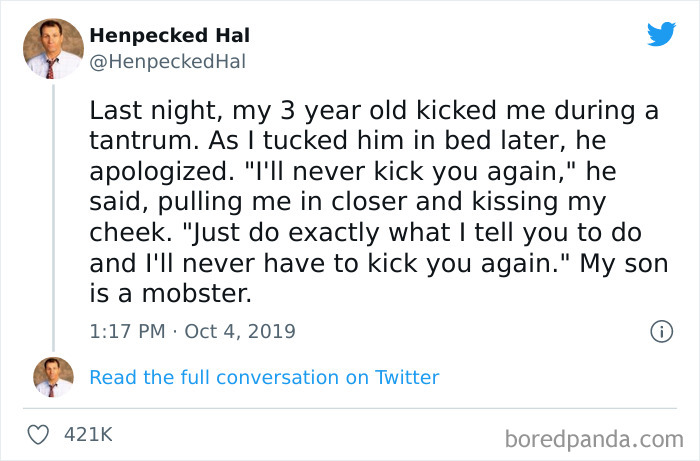Select the Oct 4, 2019 date
The width and height of the screenshot is (700, 461).
[x=241, y=331]
